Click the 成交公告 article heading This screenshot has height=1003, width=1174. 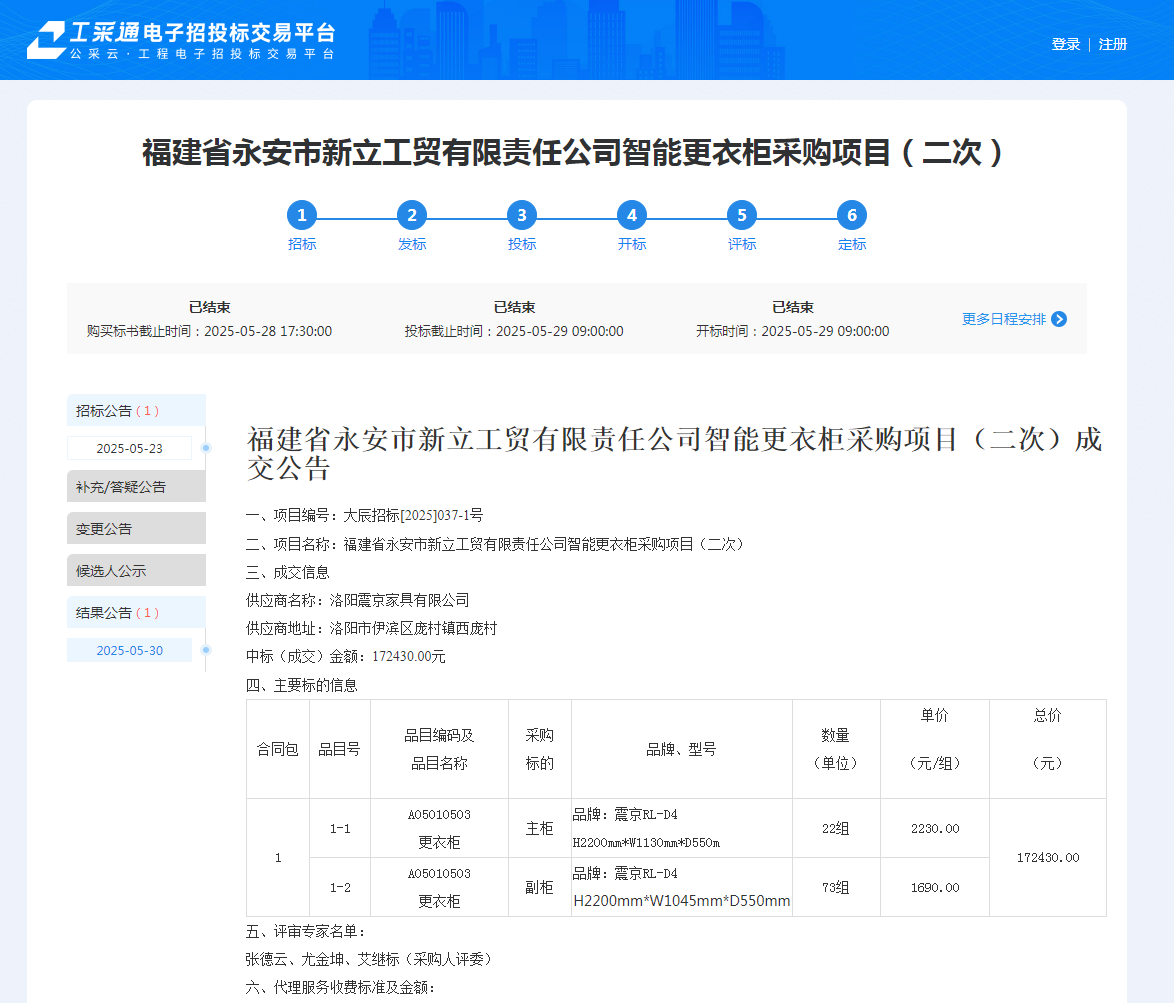click(x=674, y=454)
